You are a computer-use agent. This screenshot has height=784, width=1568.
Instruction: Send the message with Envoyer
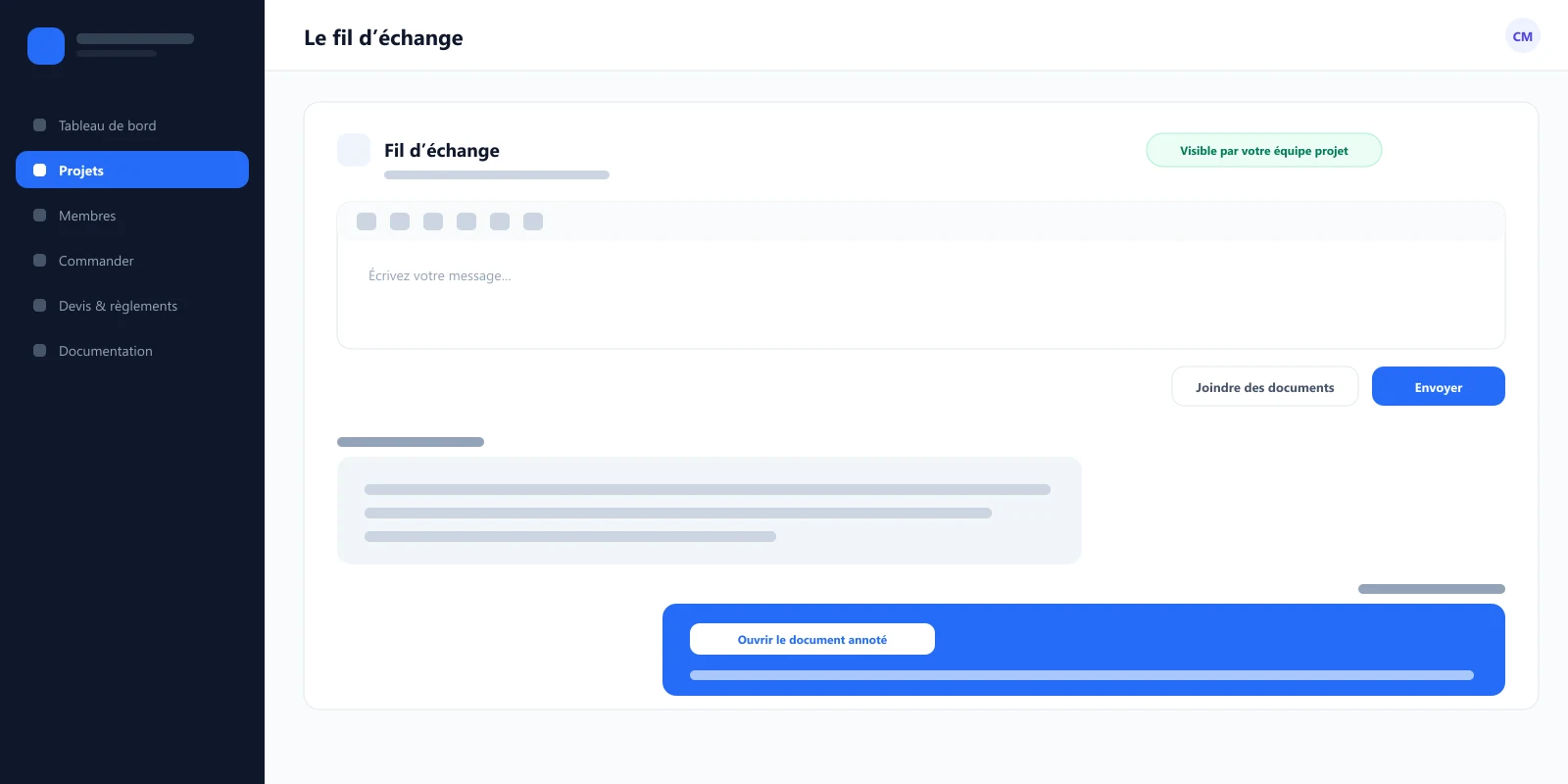[1439, 386]
